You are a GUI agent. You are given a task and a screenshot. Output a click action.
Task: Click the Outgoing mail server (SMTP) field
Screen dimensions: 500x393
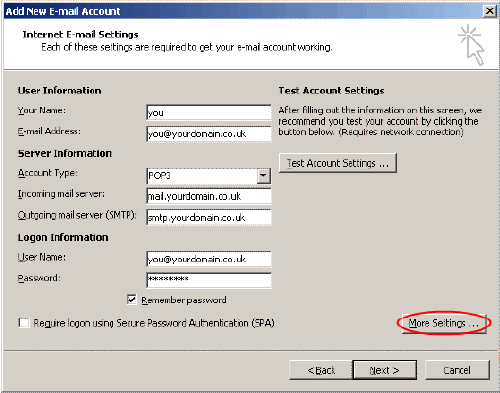[x=209, y=217]
